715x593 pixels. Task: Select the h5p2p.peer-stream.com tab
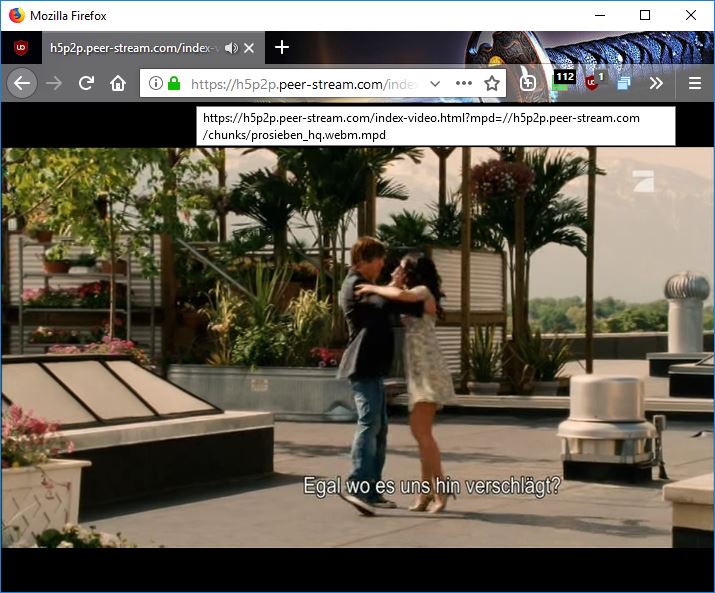pos(153,47)
